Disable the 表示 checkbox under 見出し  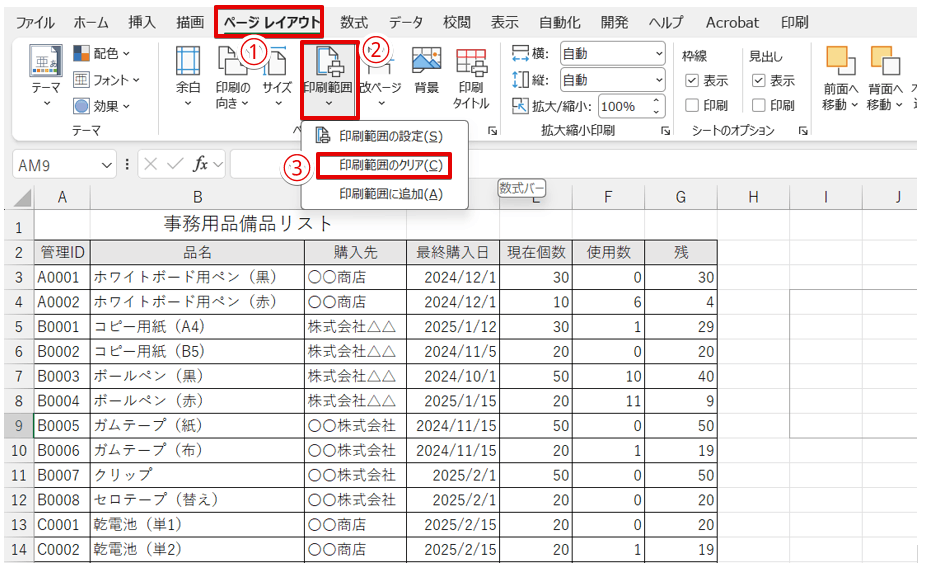click(757, 80)
